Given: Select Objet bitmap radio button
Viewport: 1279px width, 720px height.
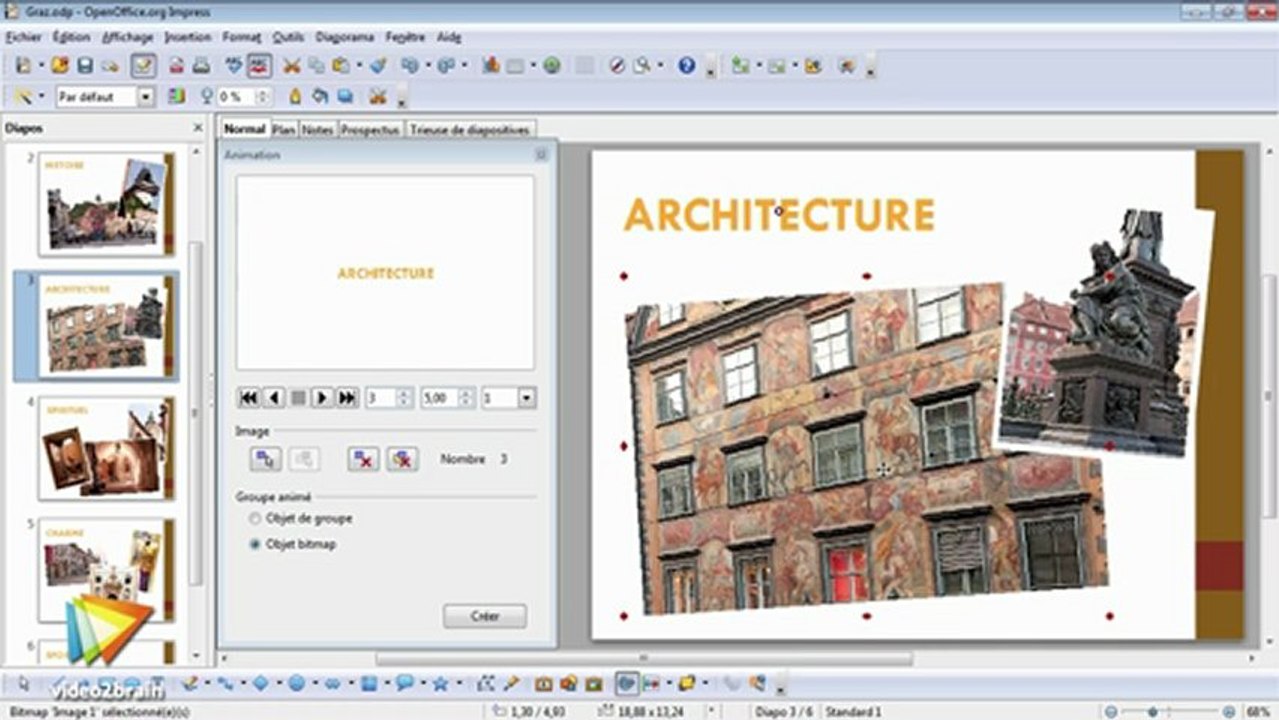Looking at the screenshot, I should 255,545.
